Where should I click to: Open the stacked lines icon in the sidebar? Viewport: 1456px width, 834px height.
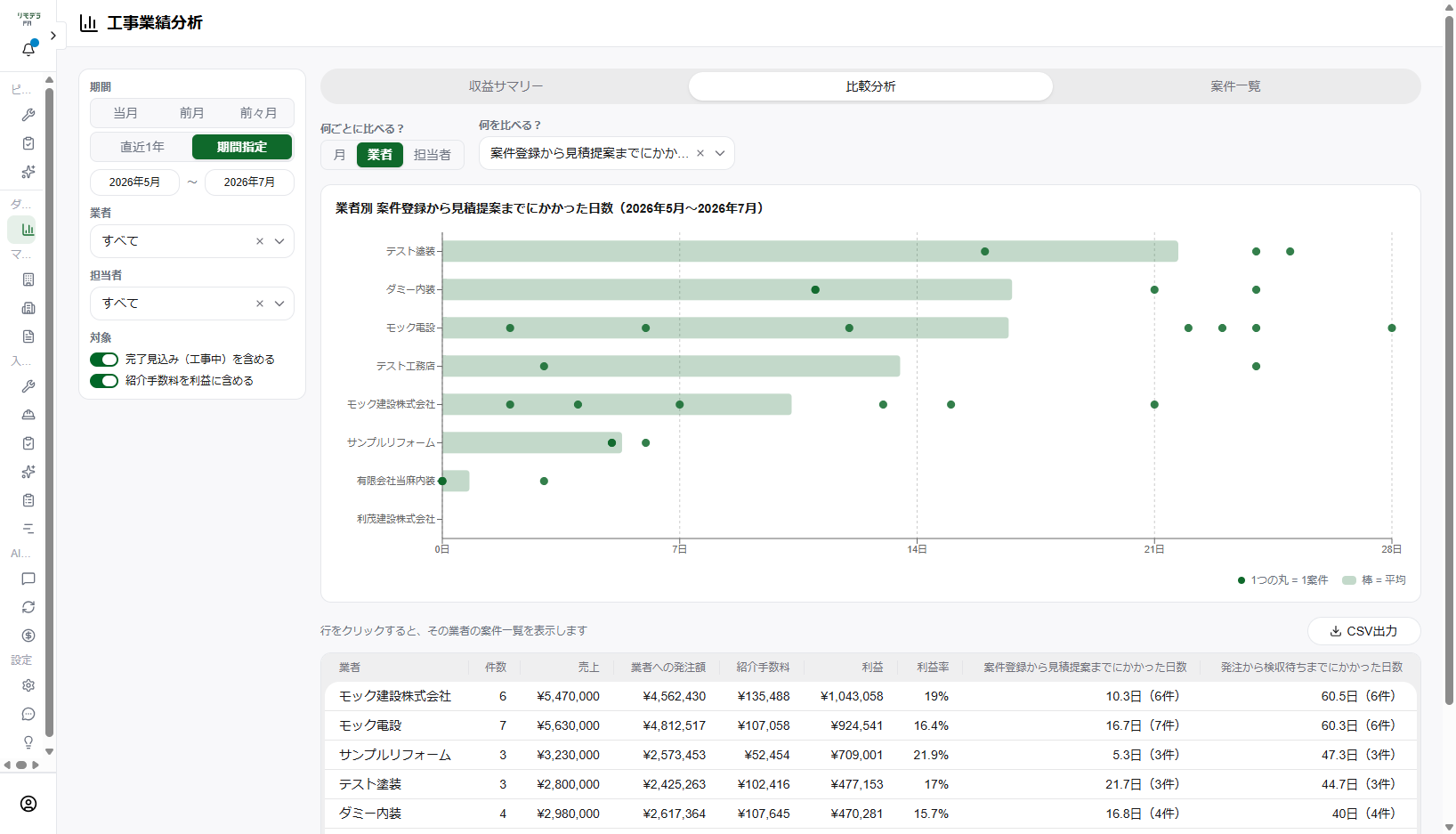28,529
